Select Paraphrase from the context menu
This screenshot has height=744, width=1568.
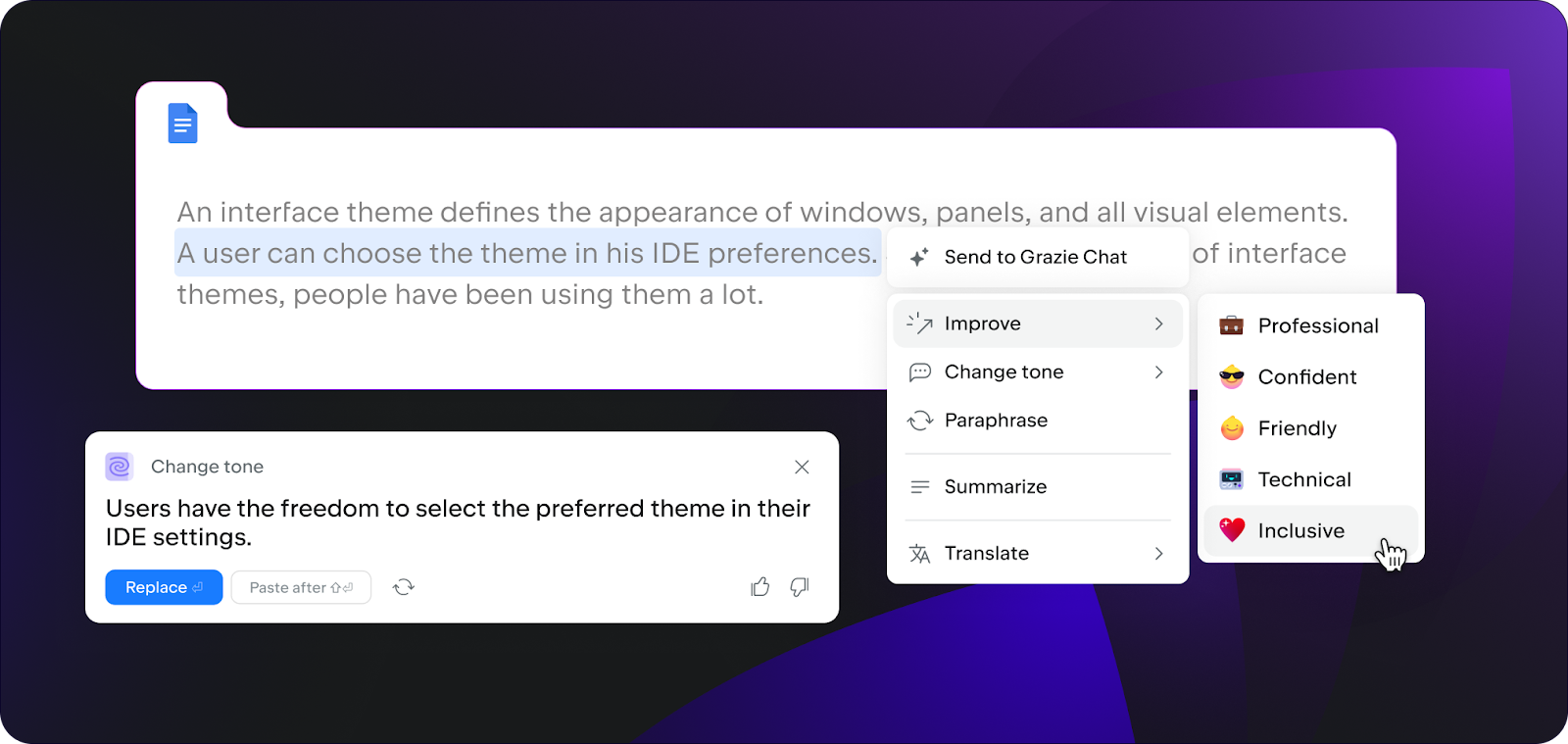pyautogui.click(x=1038, y=421)
